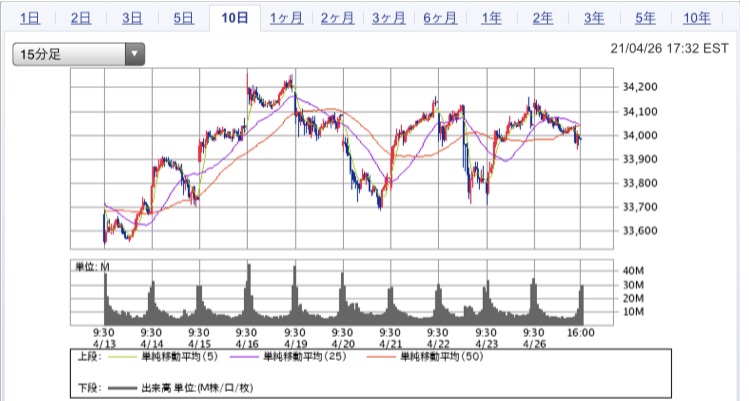Viewport: 749px width, 401px height.
Task: Click the 4/13 date label
Action: pos(104,344)
